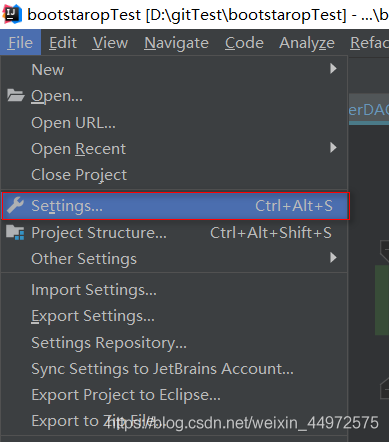Click the IntelliJ IDEA logo icon
The image size is (389, 442).
pos(12,14)
